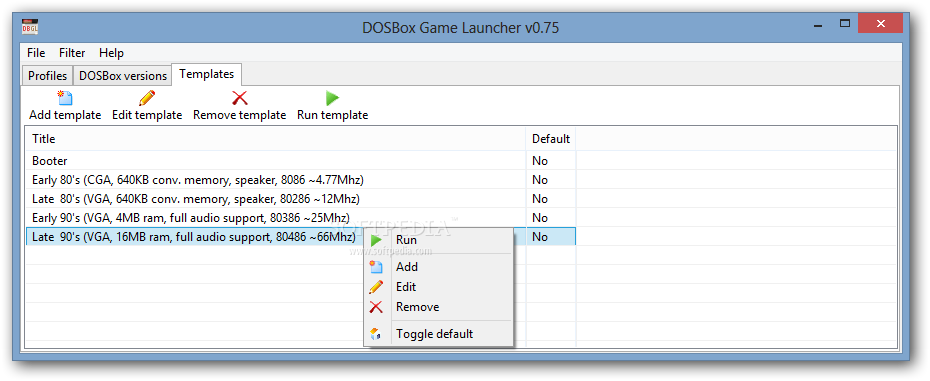Click the DBGL application icon in title bar

[31, 27]
